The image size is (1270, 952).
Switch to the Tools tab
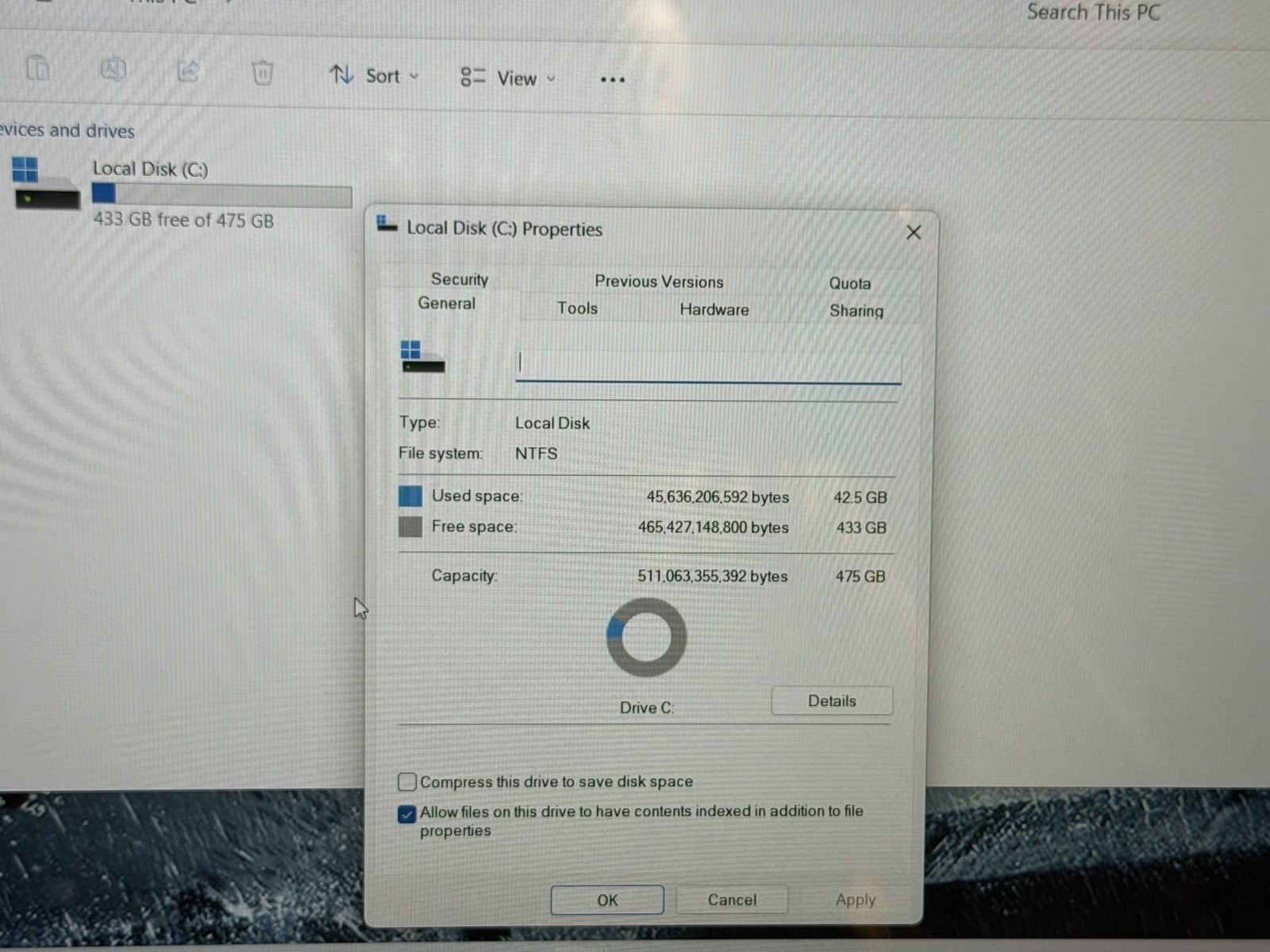tap(577, 308)
